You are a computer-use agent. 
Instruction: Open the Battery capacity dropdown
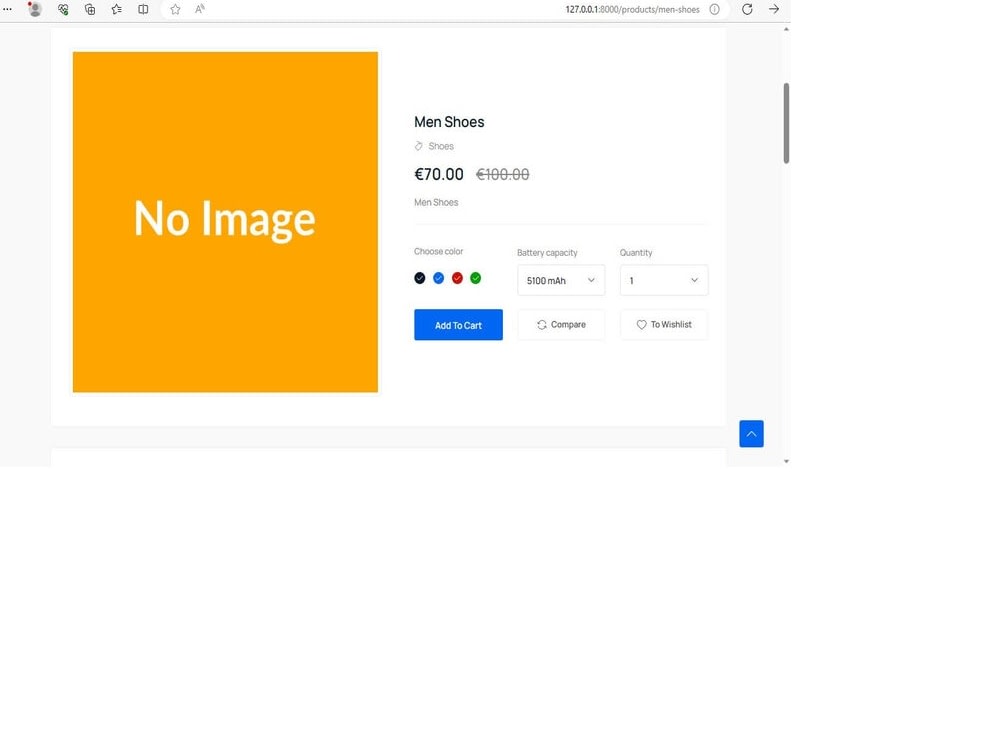[x=561, y=281]
